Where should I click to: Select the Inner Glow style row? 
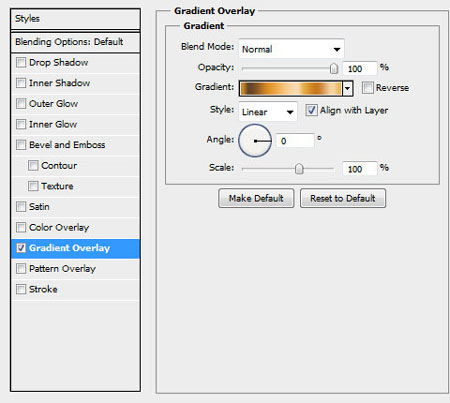[75, 124]
